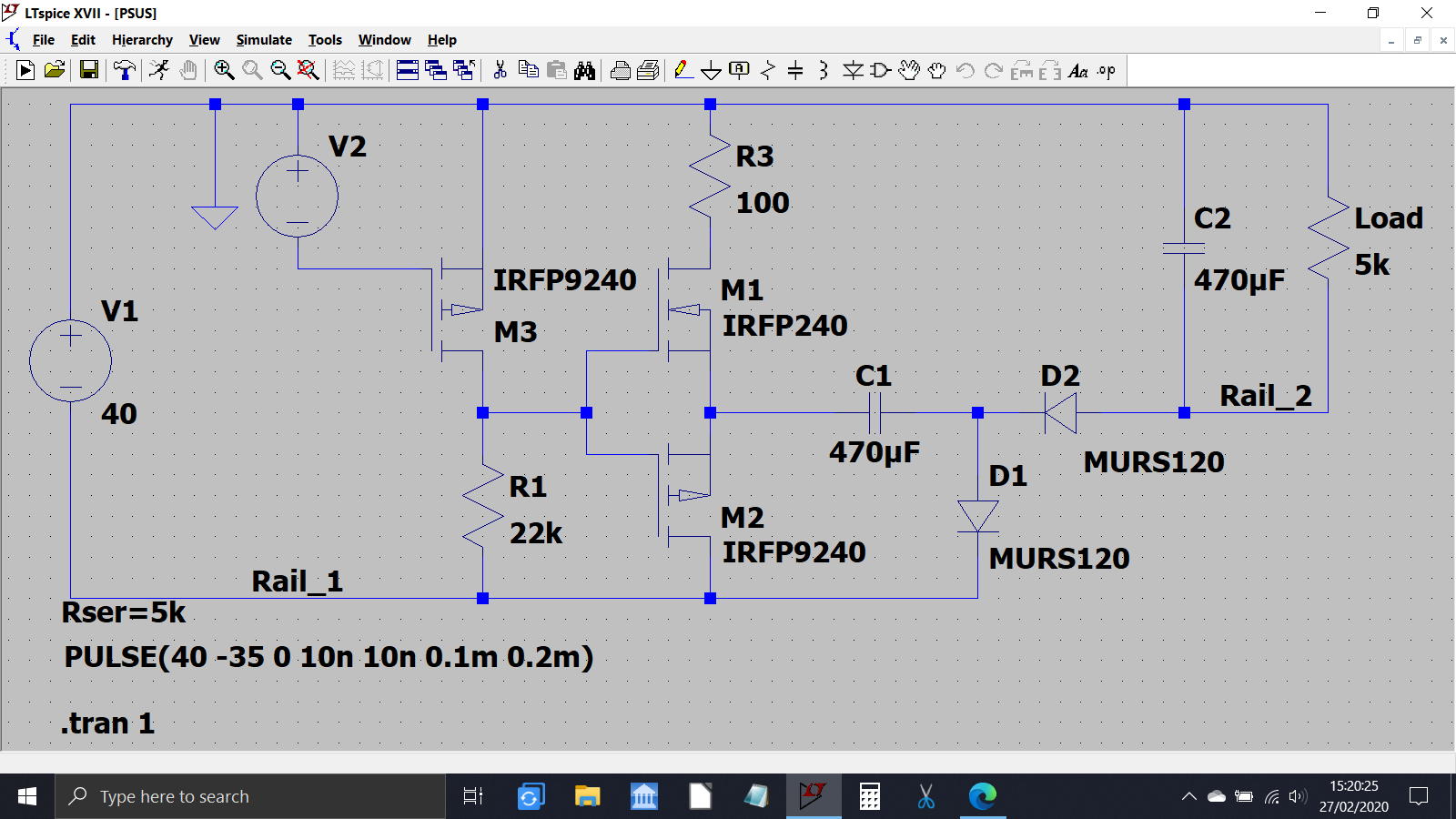Click the 22k value of R1

(536, 533)
